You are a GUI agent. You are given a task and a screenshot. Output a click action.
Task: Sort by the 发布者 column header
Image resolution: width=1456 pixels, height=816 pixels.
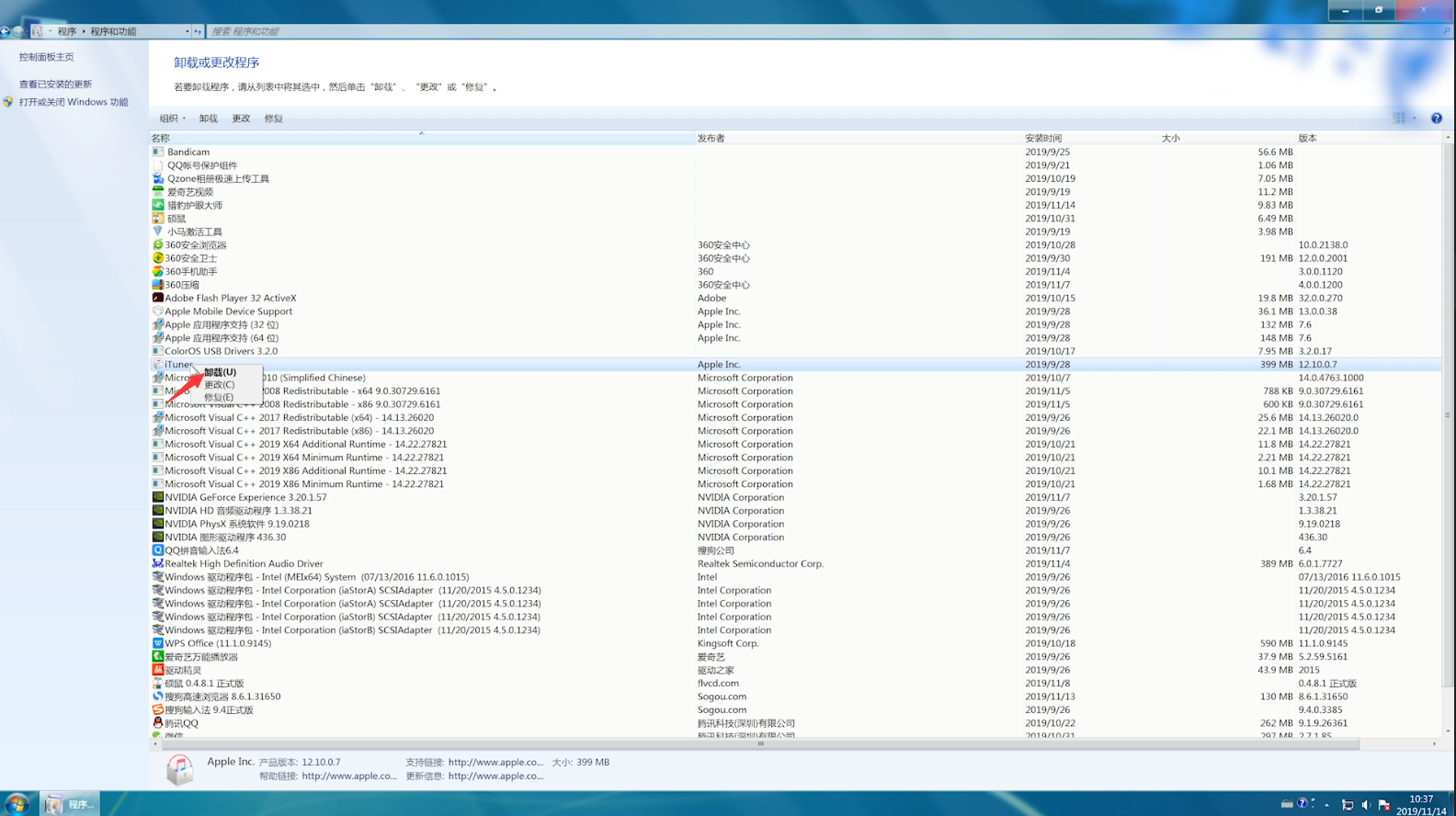point(859,138)
